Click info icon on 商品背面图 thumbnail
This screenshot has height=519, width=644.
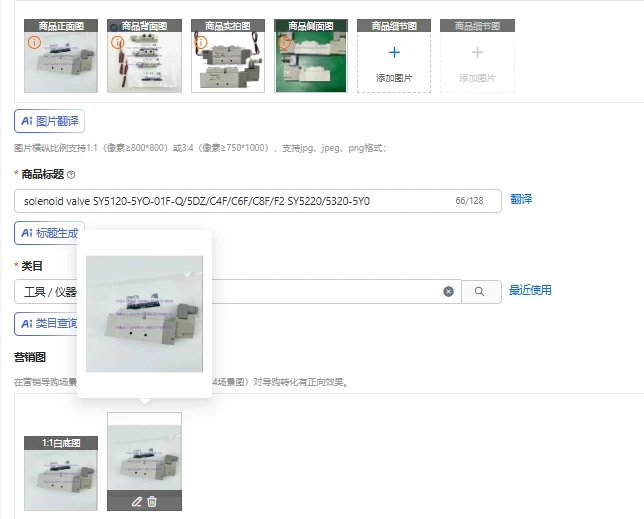pyautogui.click(x=117, y=42)
